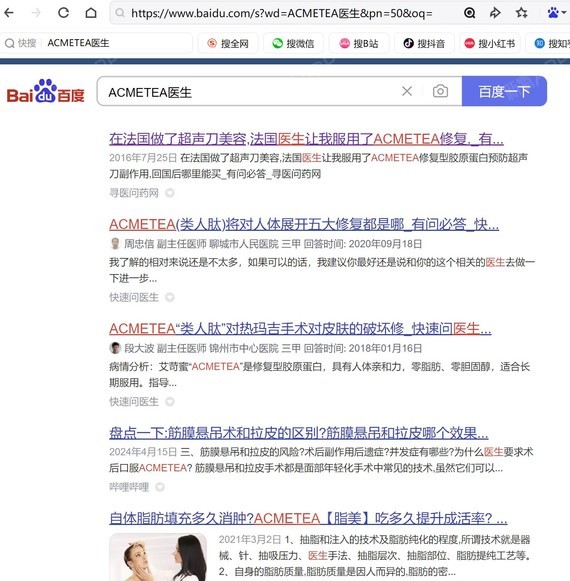Reload the page with the refresh icon
This screenshot has width=570, height=581.
tap(63, 13)
